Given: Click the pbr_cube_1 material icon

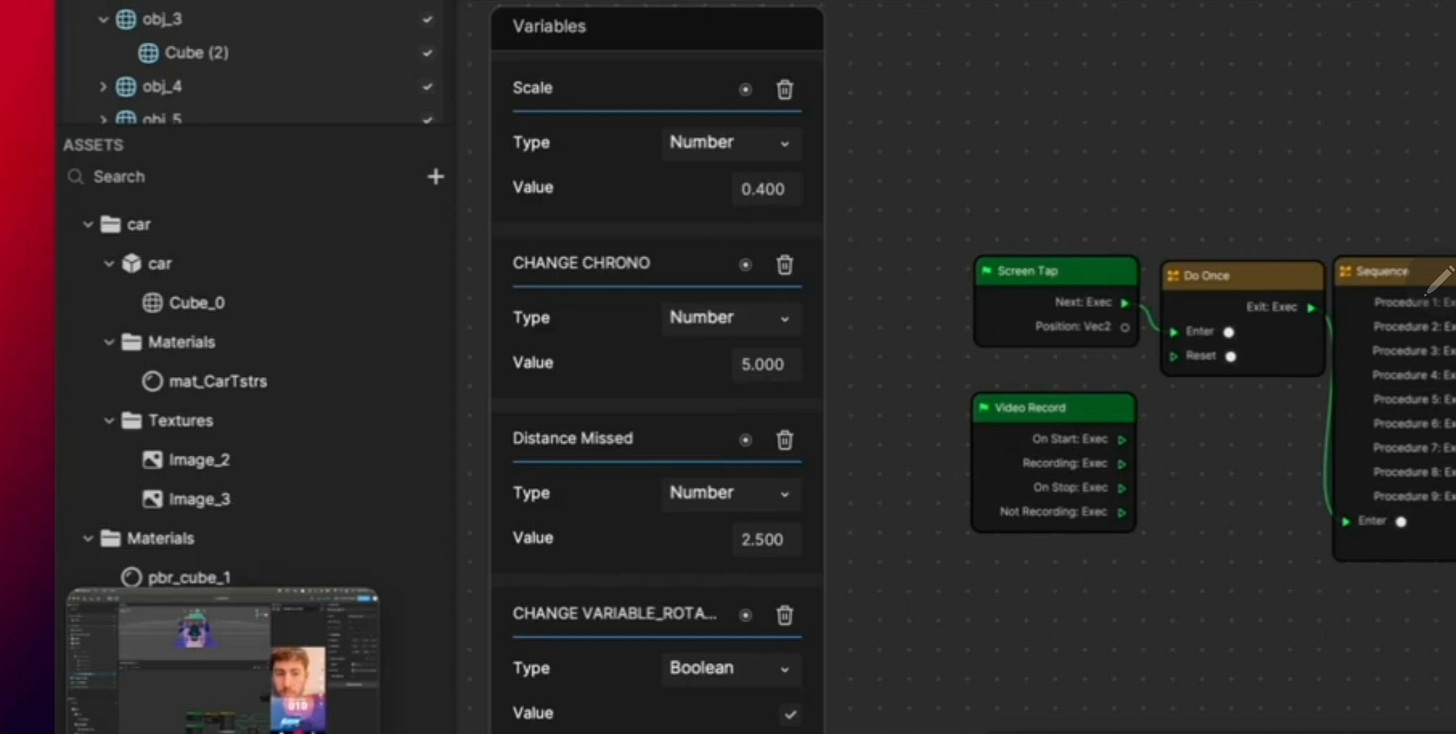Looking at the screenshot, I should point(131,577).
